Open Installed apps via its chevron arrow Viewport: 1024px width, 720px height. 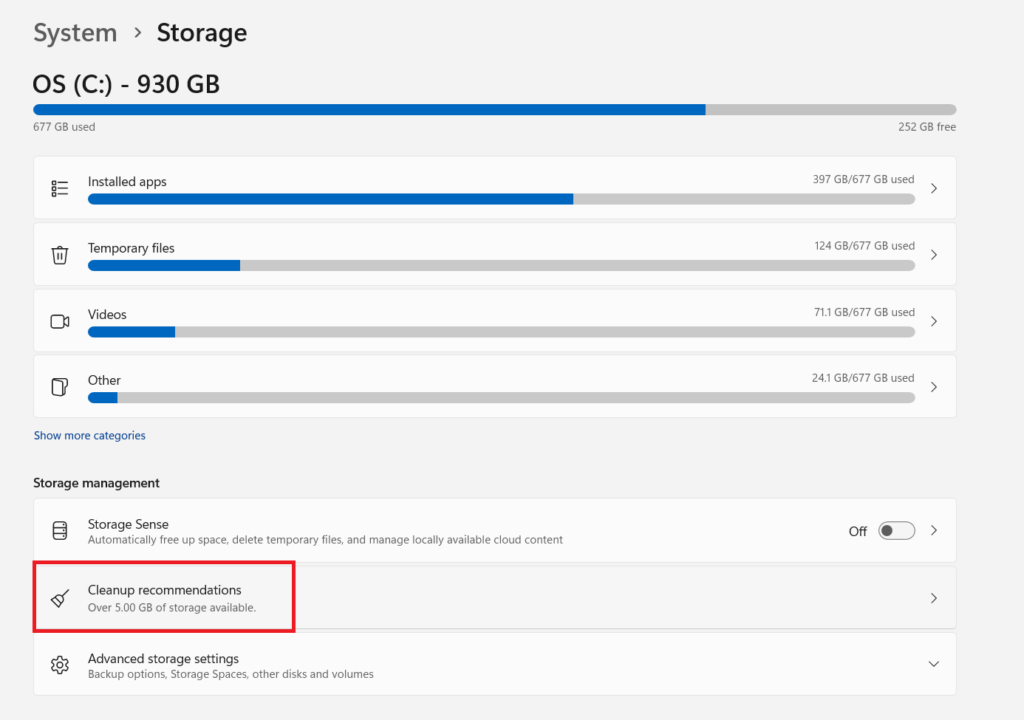(933, 188)
